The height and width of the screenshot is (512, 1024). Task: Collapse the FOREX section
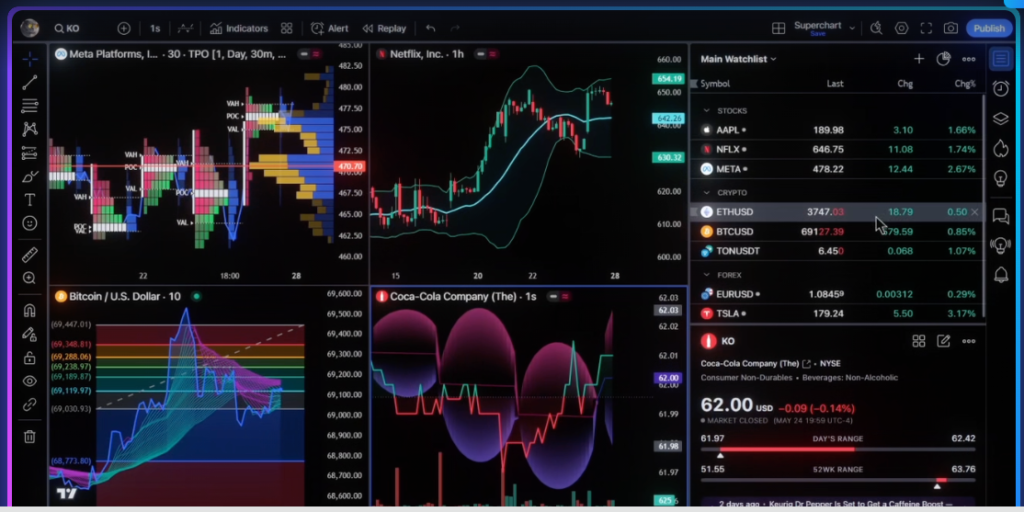(x=706, y=275)
